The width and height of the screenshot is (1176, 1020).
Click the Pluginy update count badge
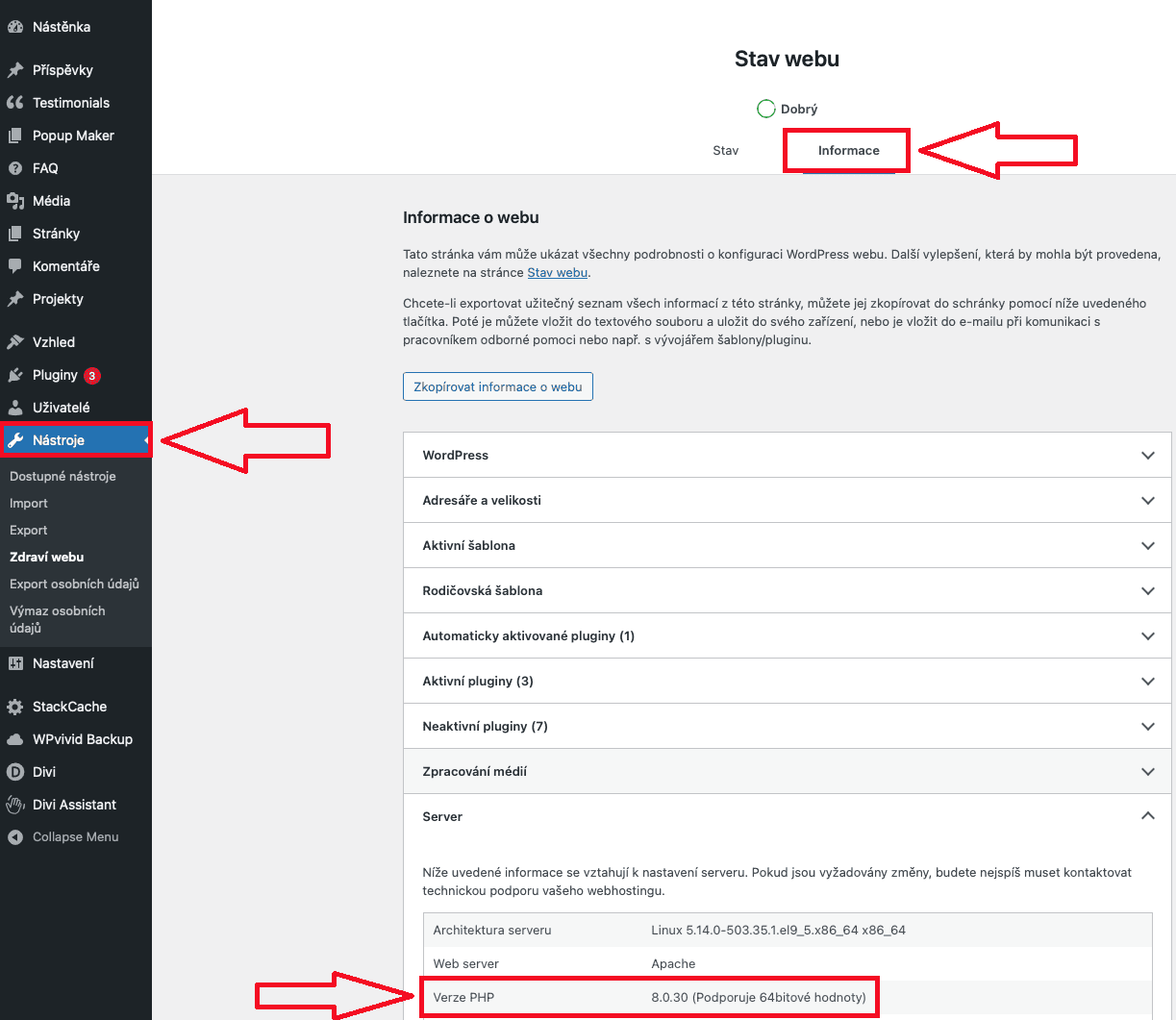click(92, 376)
